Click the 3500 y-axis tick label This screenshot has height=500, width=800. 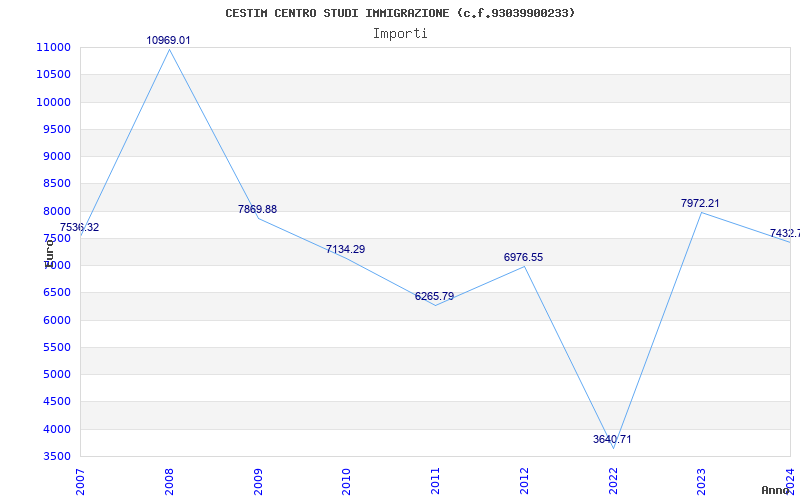coord(56,456)
